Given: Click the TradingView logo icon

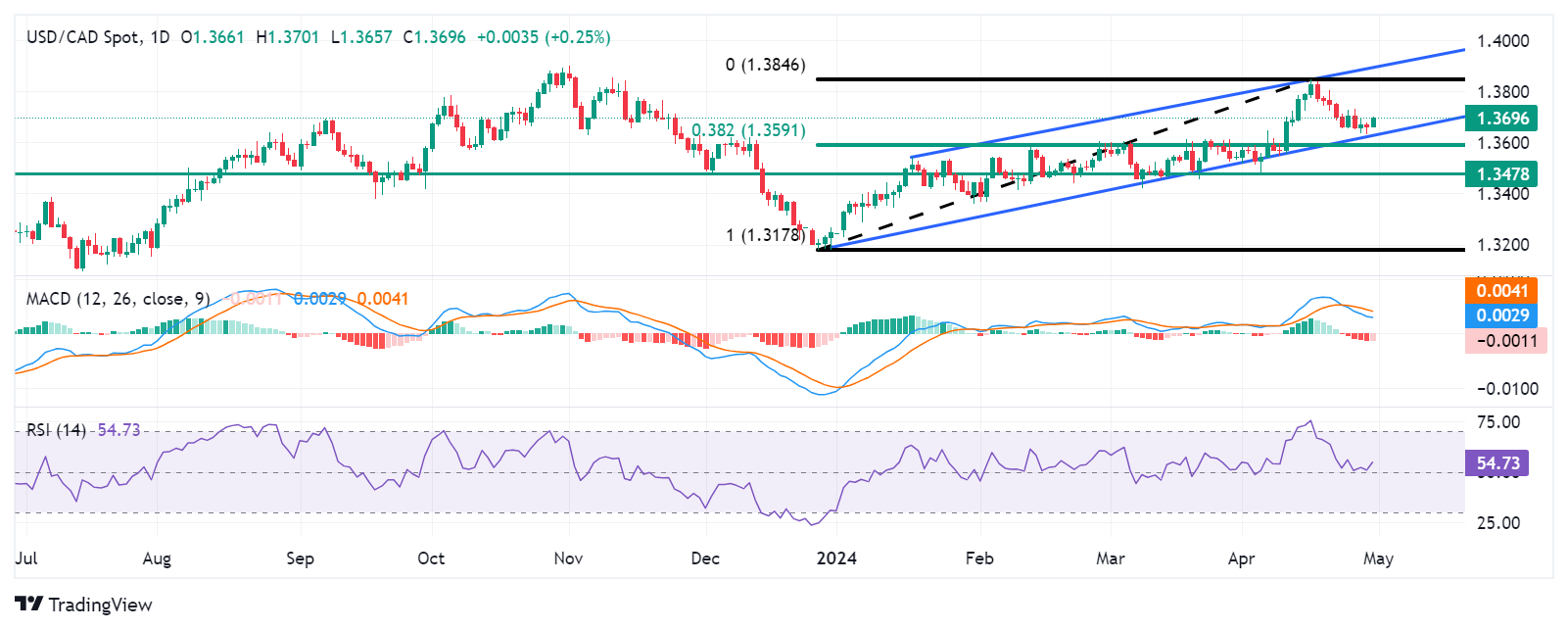Looking at the screenshot, I should (x=28, y=605).
